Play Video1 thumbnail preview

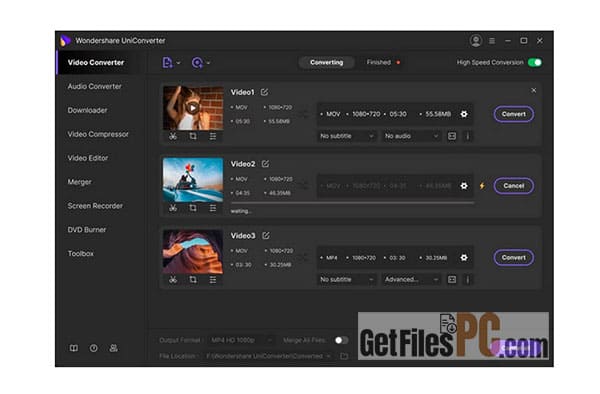click(193, 108)
